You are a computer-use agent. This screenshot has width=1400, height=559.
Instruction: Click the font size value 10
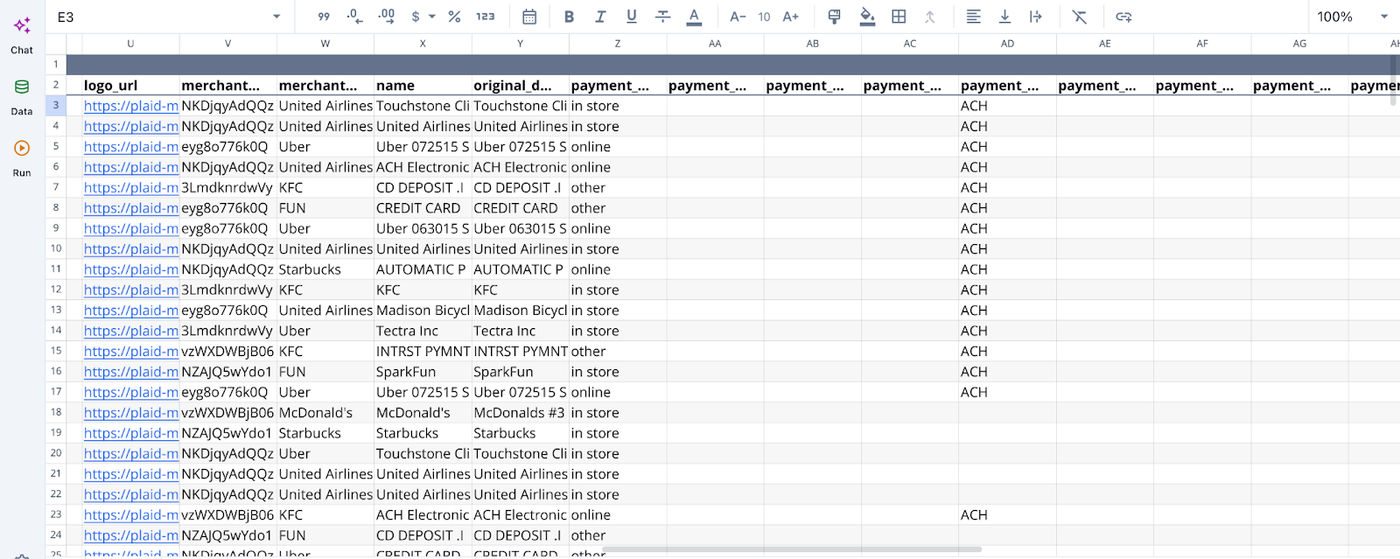point(764,16)
